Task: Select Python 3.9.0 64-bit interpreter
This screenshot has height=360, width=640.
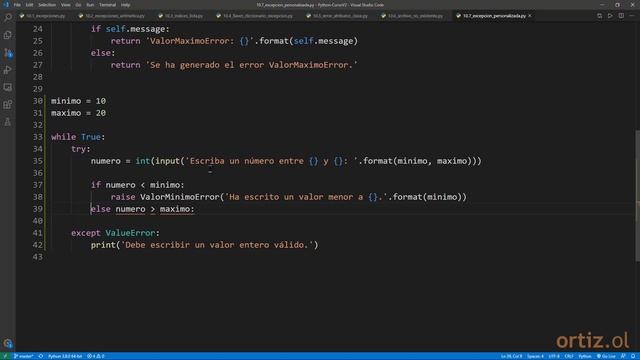Action: pos(65,356)
